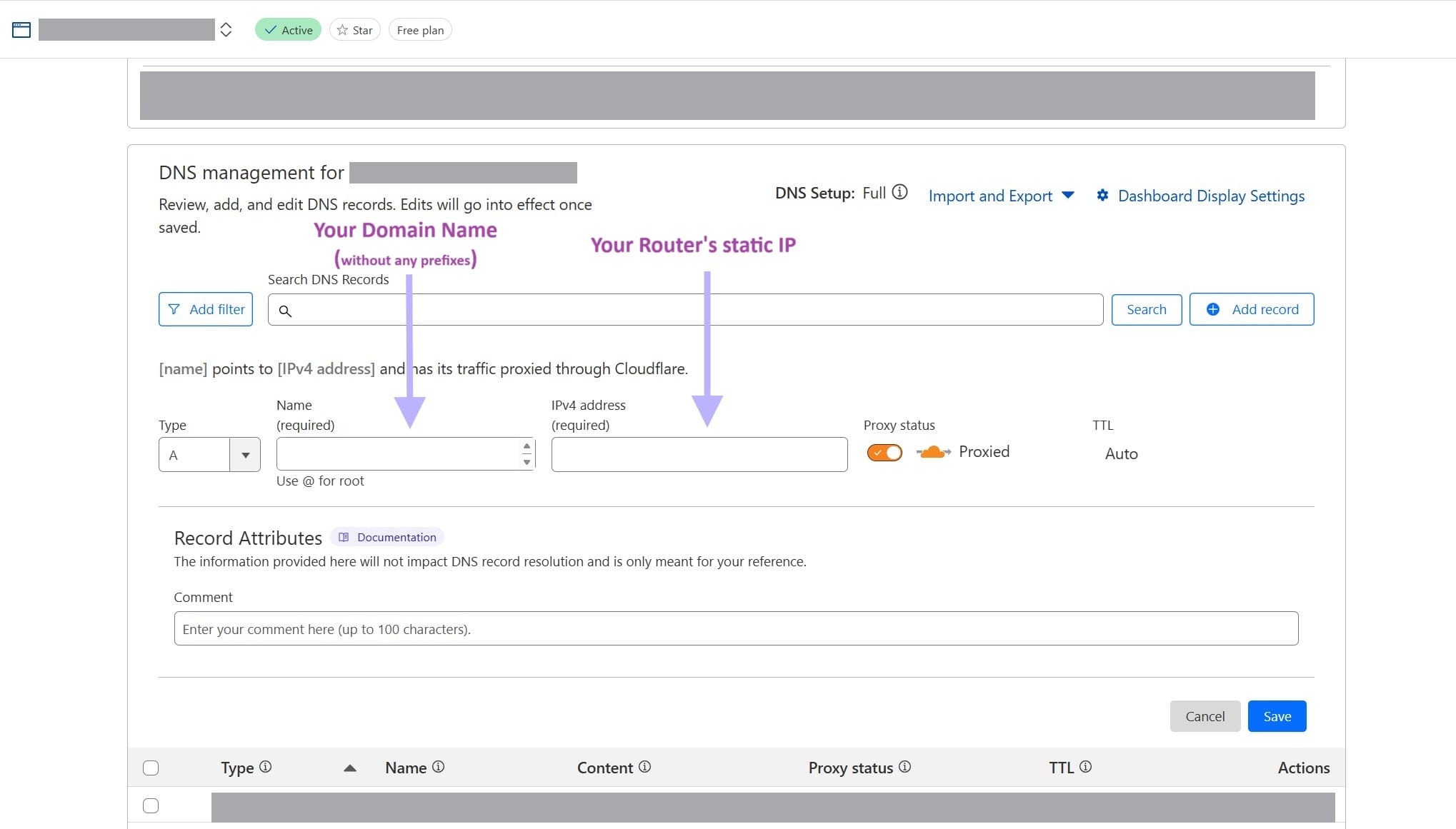Viewport: 1456px width, 829px height.
Task: Click the Comment input field
Action: coord(734,628)
